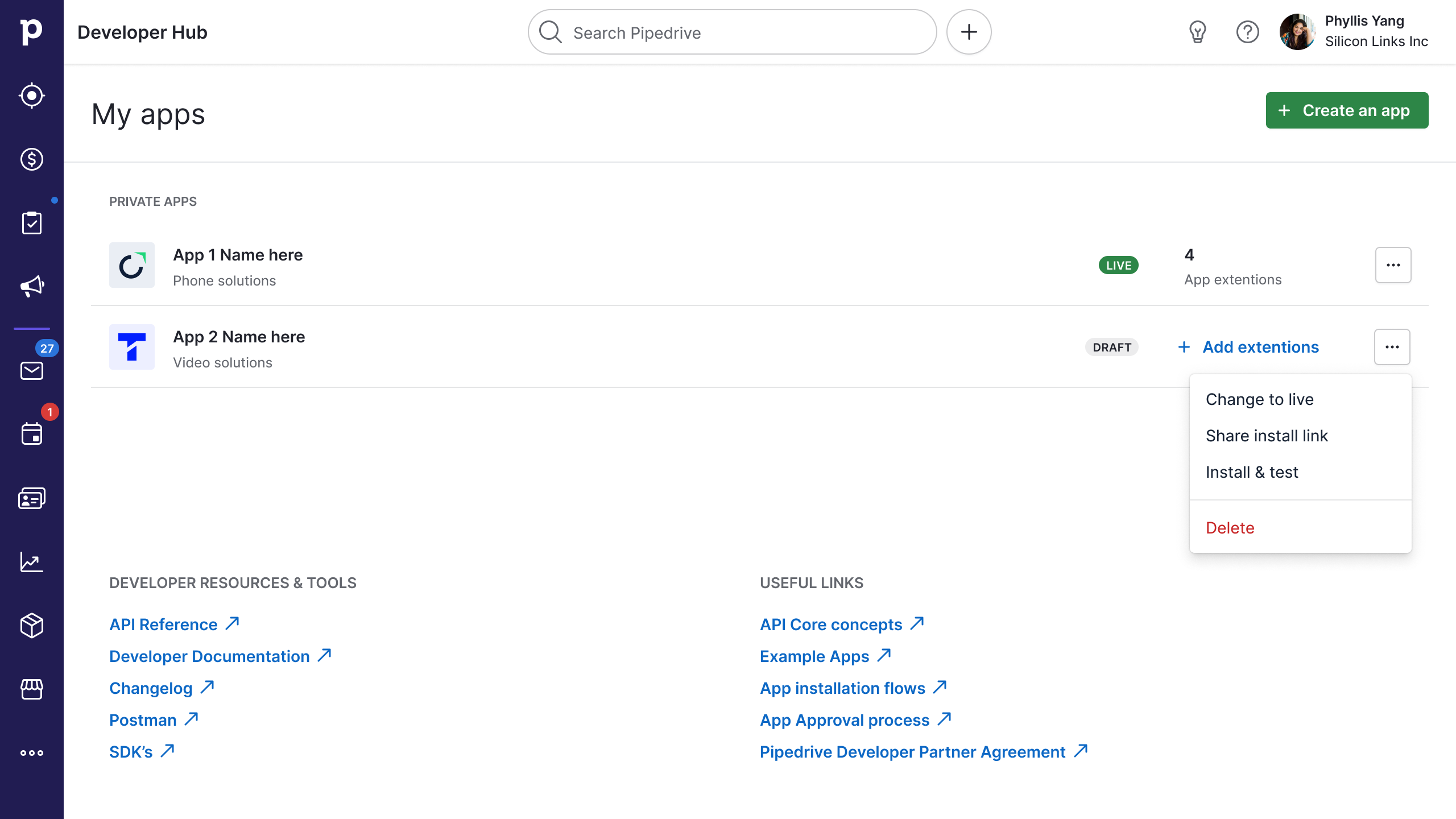The image size is (1456, 819).
Task: Select Share install link menu option
Action: pos(1266,436)
